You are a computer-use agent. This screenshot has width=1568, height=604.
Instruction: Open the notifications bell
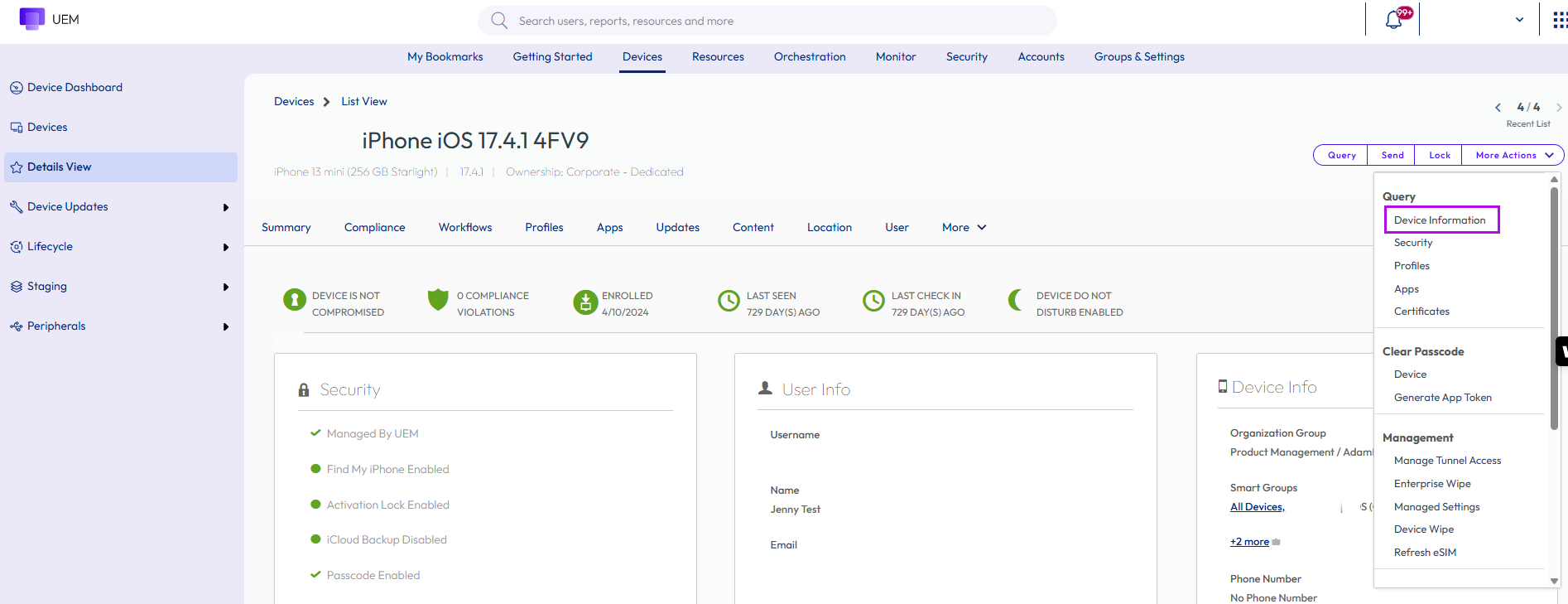[1394, 20]
